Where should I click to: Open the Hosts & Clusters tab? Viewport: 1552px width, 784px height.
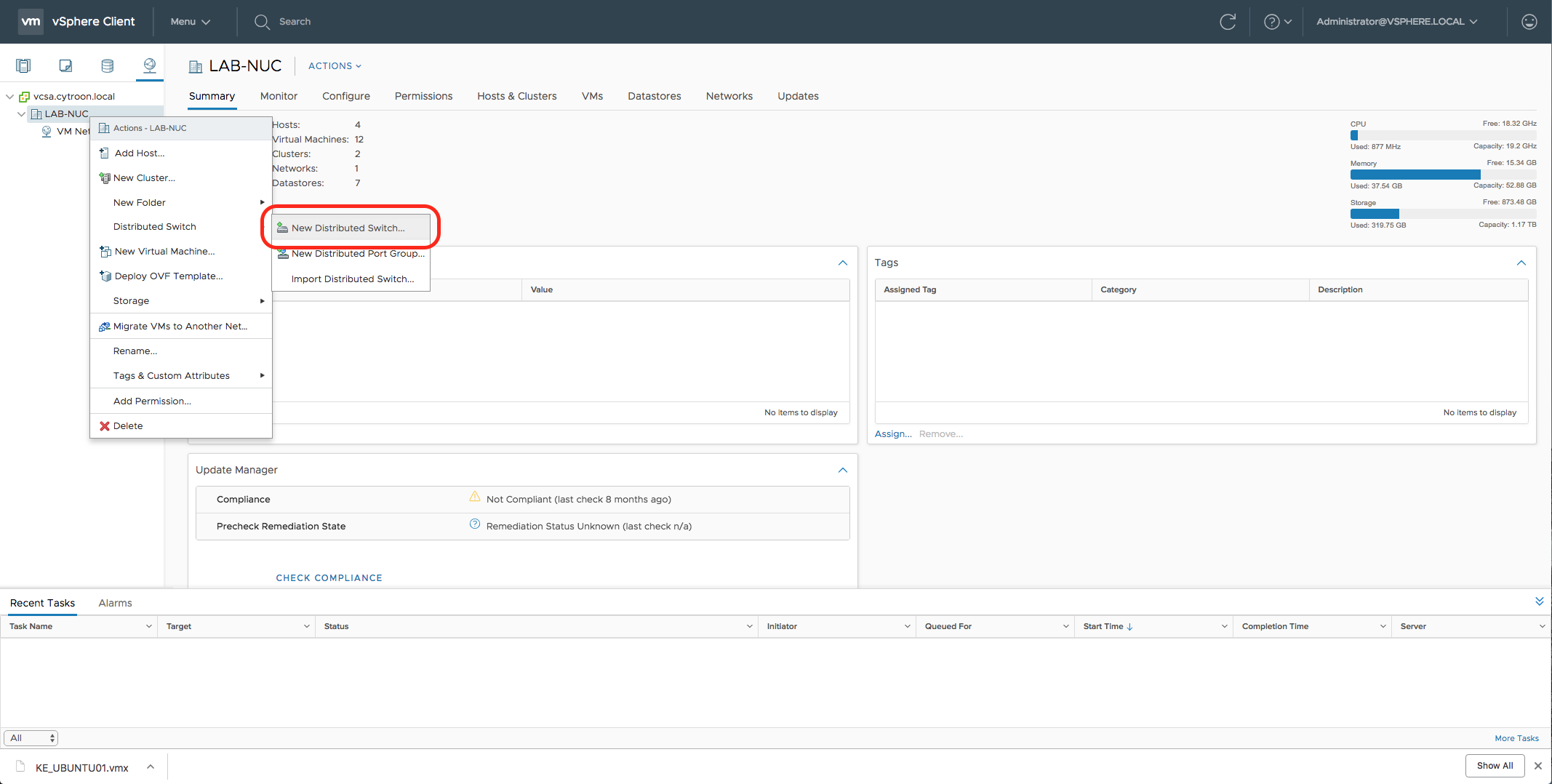[x=516, y=96]
